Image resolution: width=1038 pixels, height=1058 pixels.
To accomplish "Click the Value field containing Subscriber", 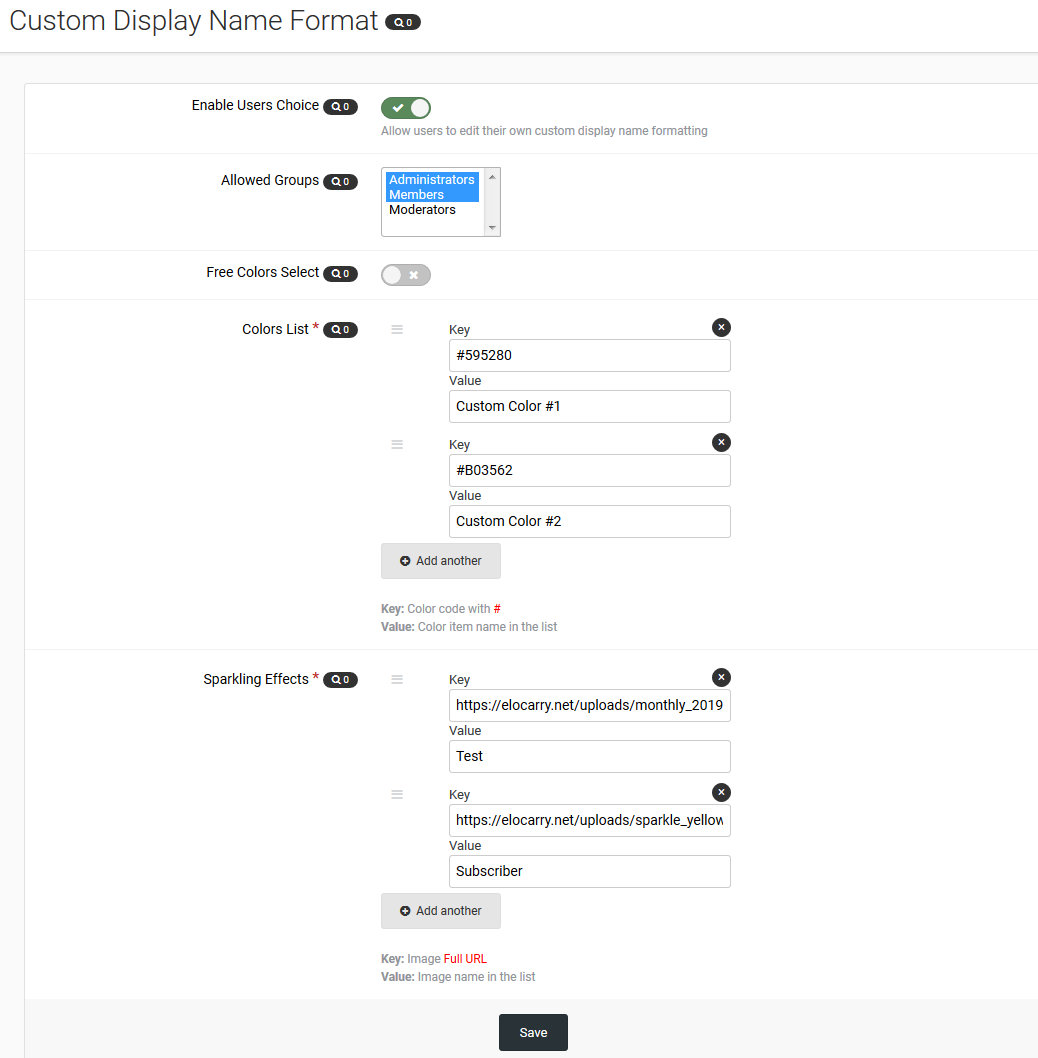I will tap(589, 871).
